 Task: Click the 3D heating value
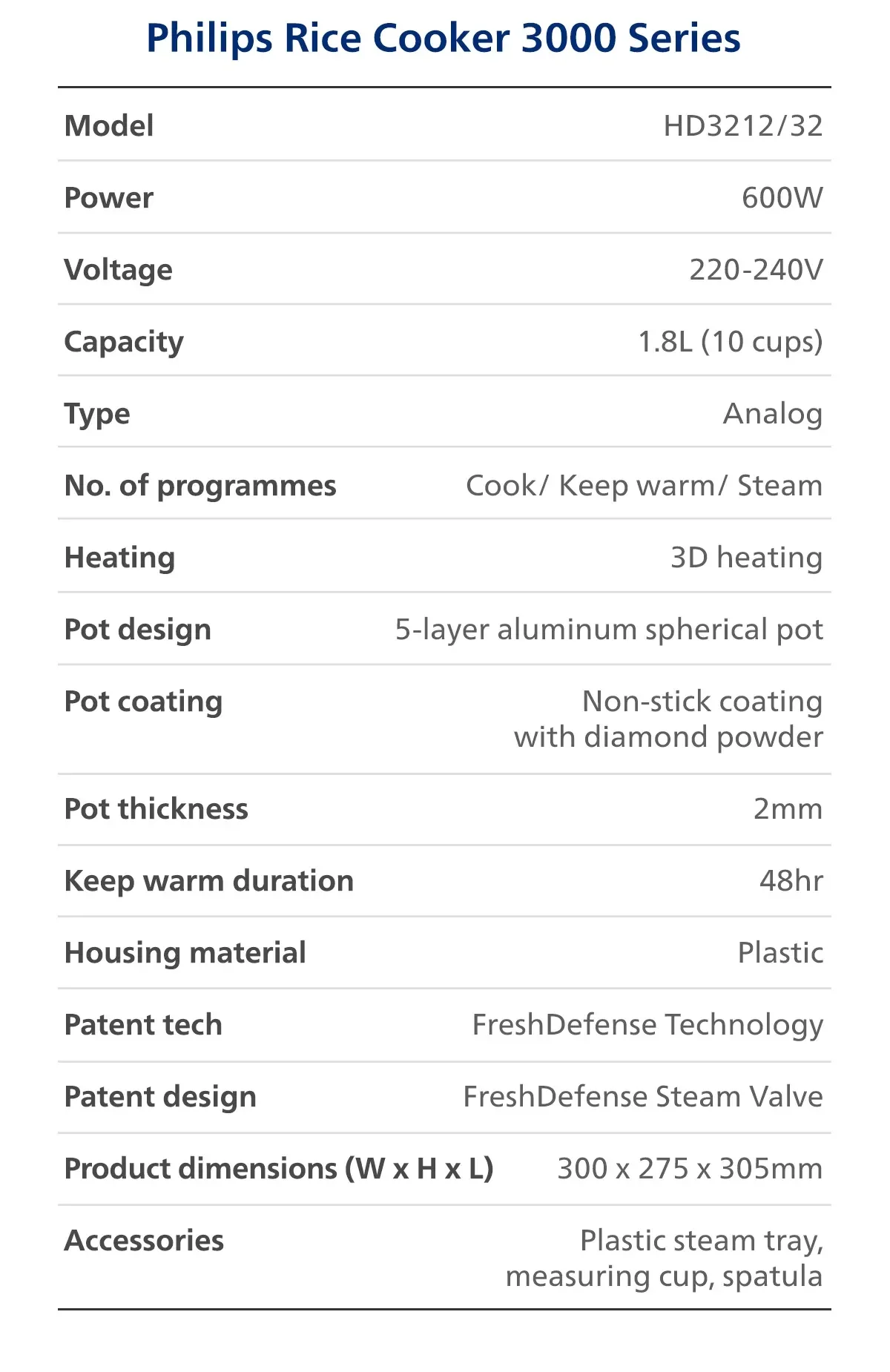(746, 558)
